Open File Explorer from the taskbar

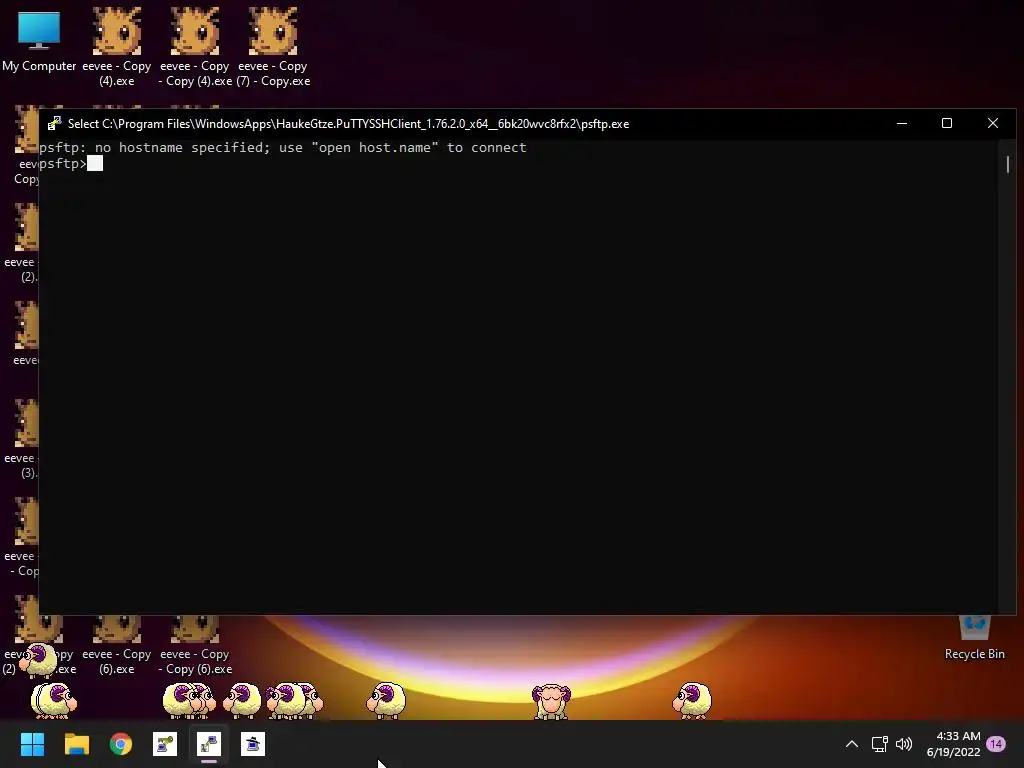76,744
